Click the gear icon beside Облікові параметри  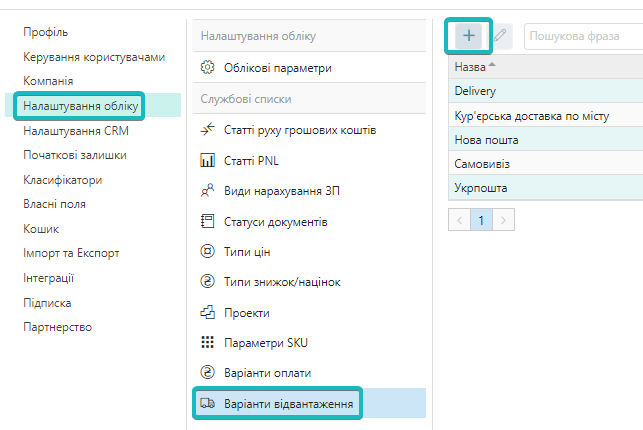[208, 68]
